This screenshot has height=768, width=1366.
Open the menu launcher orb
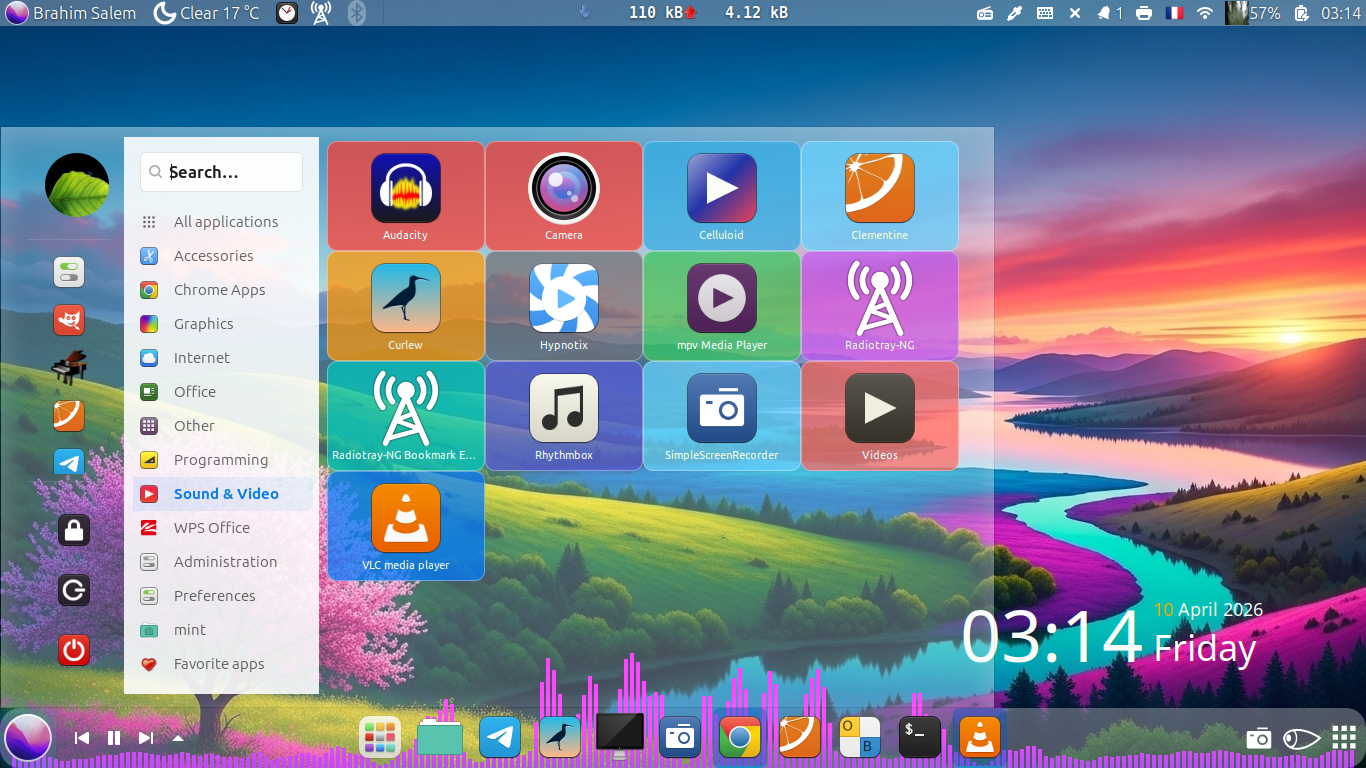click(27, 738)
